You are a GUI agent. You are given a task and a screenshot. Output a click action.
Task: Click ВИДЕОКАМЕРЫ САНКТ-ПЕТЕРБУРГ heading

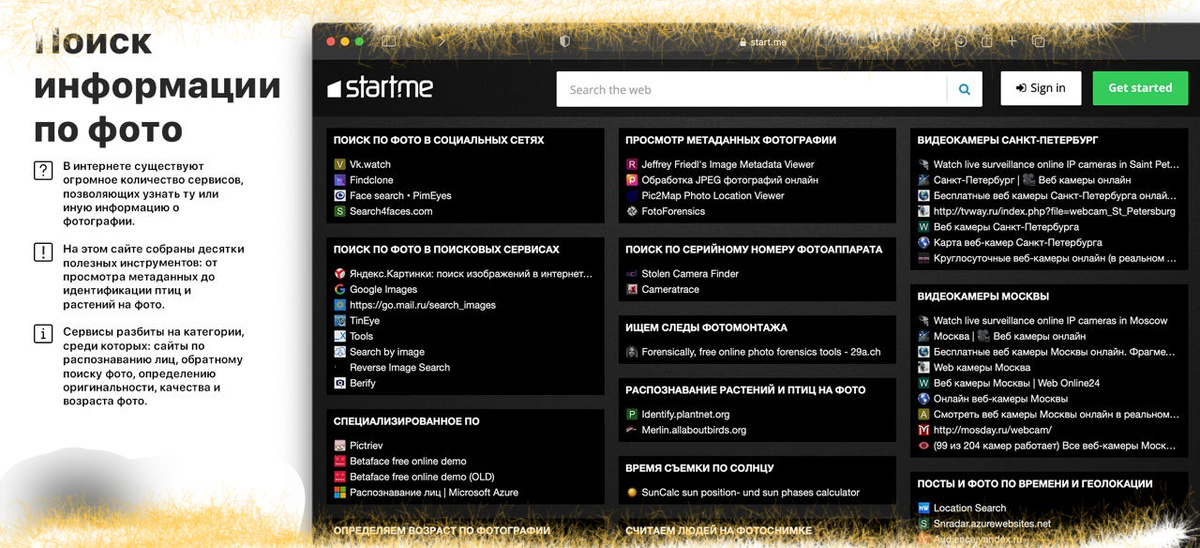(x=1008, y=140)
